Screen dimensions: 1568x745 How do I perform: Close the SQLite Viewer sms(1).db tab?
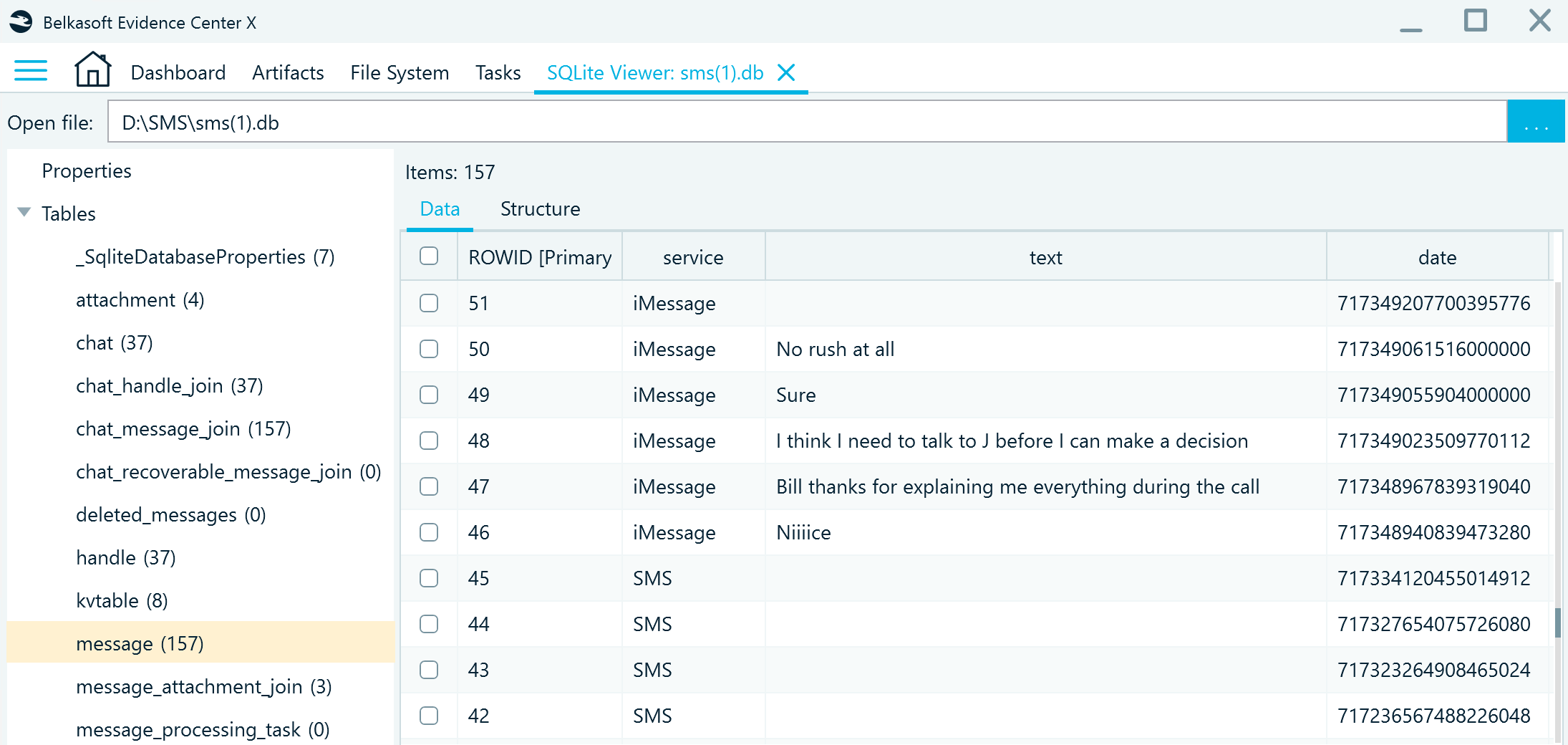pos(786,72)
